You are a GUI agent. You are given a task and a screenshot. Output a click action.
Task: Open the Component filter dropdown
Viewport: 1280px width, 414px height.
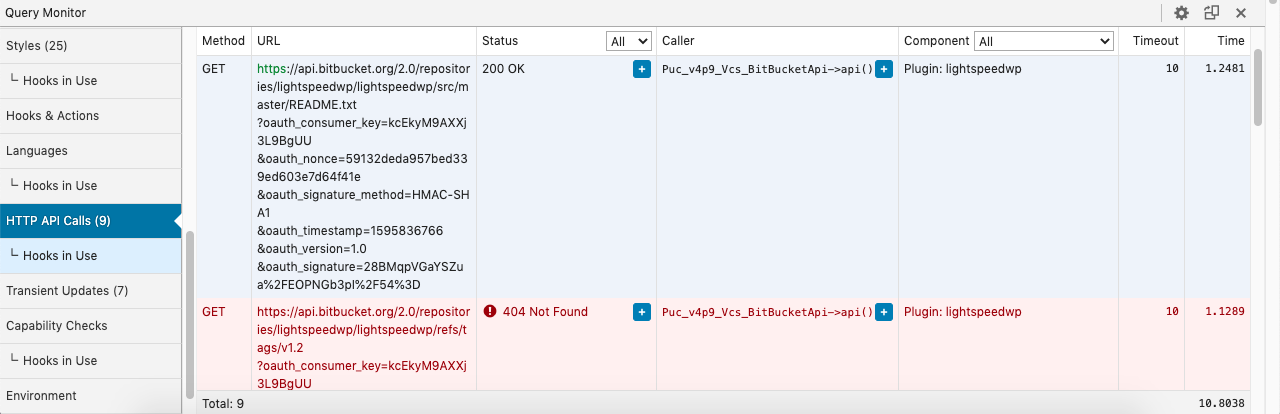[1044, 41]
